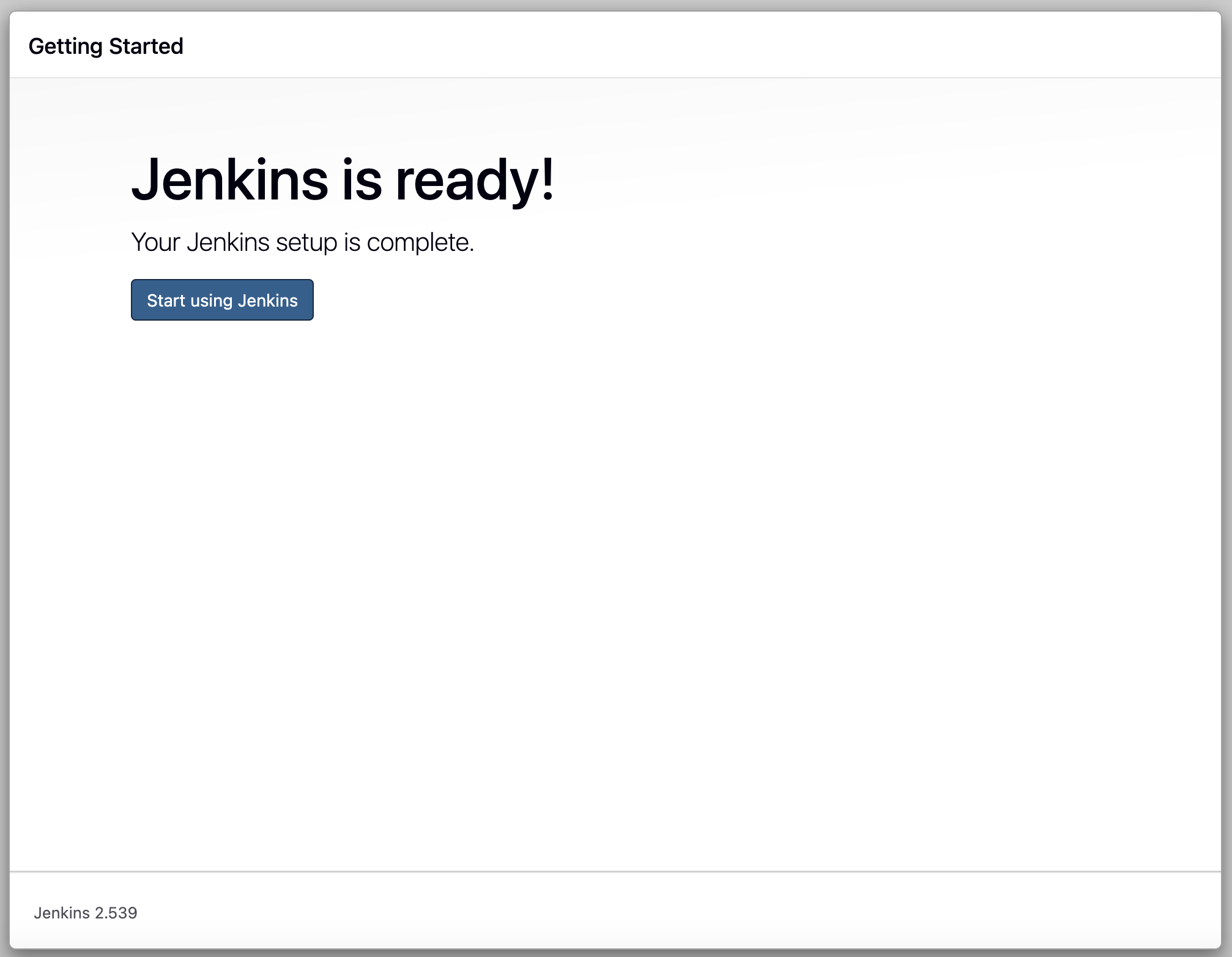This screenshot has width=1232, height=957.
Task: Click the word setup in the subtitle
Action: 306,242
